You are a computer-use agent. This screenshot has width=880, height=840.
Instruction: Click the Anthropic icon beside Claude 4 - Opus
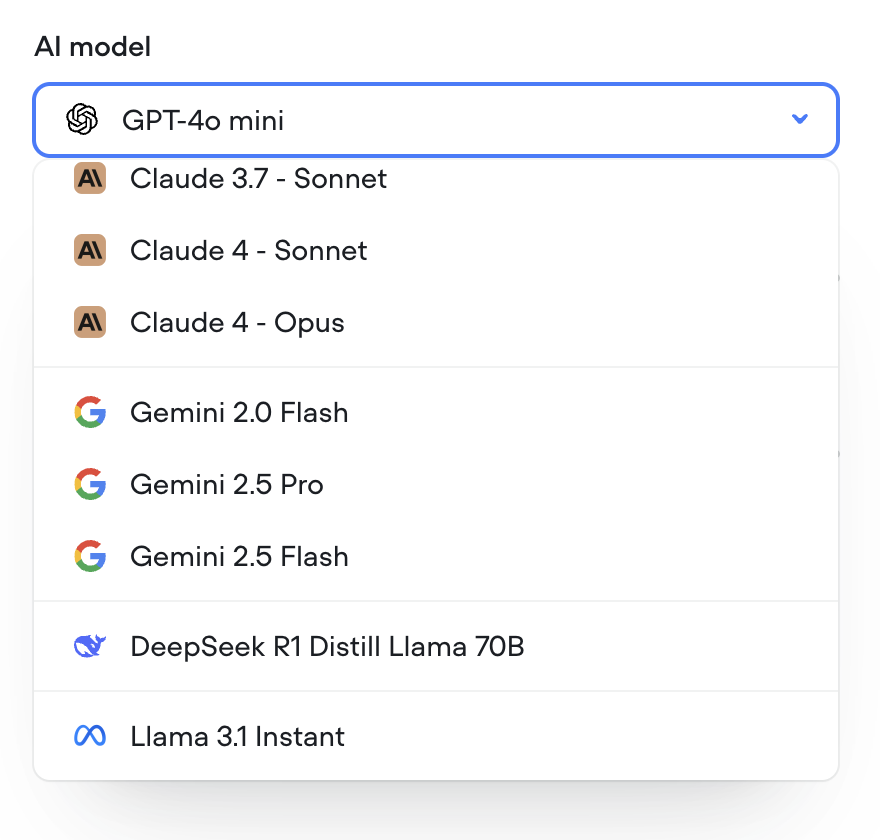coord(89,322)
